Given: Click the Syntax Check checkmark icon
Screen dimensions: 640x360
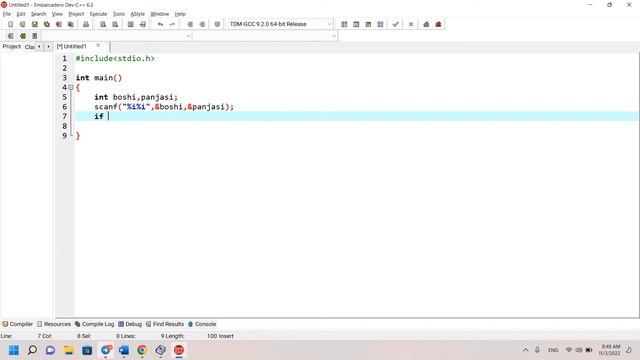Looking at the screenshot, I should [395, 24].
